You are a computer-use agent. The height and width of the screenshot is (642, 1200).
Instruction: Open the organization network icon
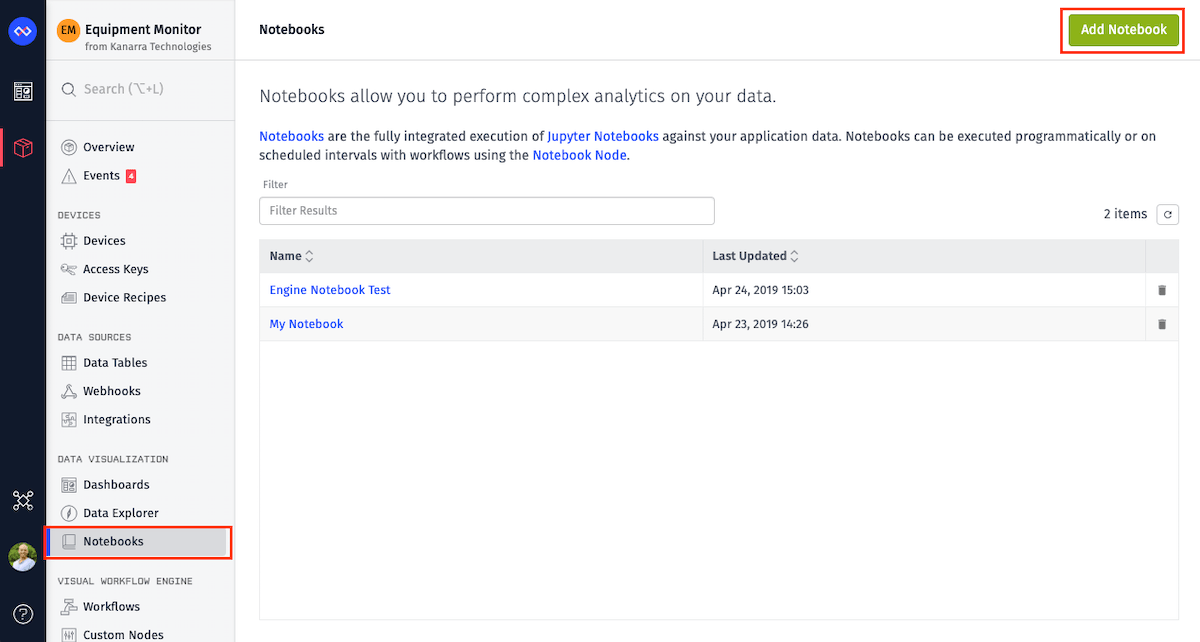22,501
